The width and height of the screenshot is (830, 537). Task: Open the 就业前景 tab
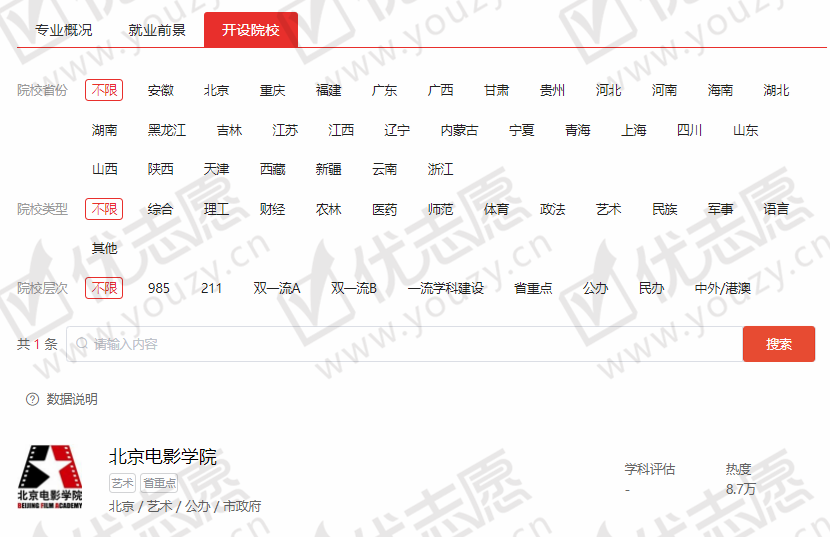(157, 30)
